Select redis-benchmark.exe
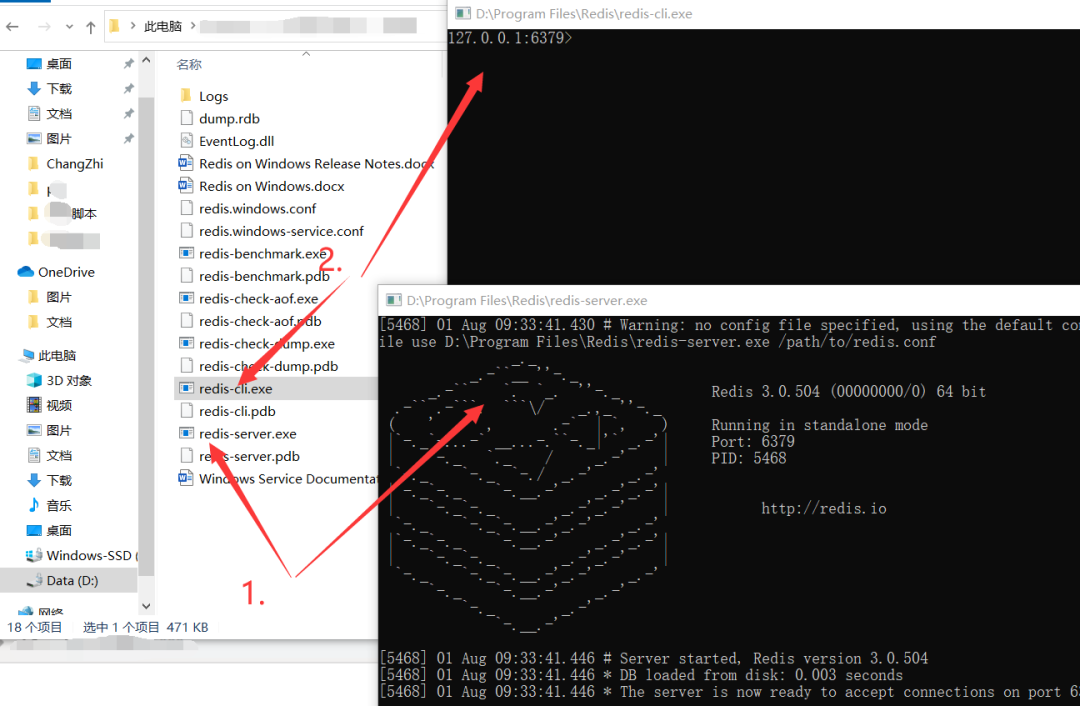Screen dimensions: 1080x706 (x=262, y=253)
